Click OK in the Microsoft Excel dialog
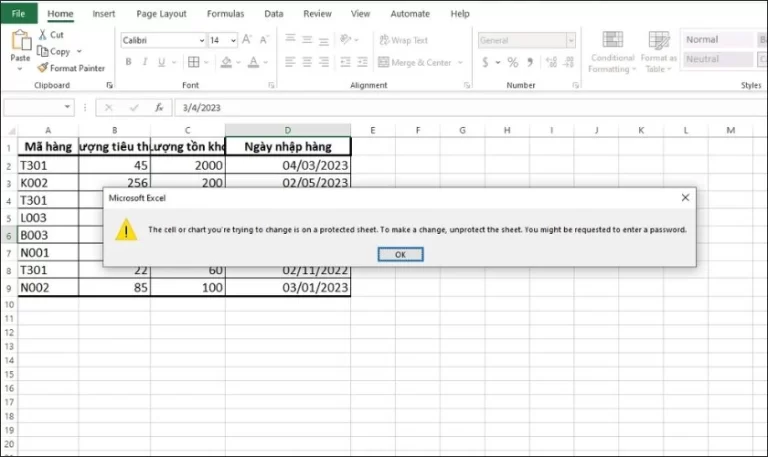Screen dimensions: 768x457 click(400, 254)
